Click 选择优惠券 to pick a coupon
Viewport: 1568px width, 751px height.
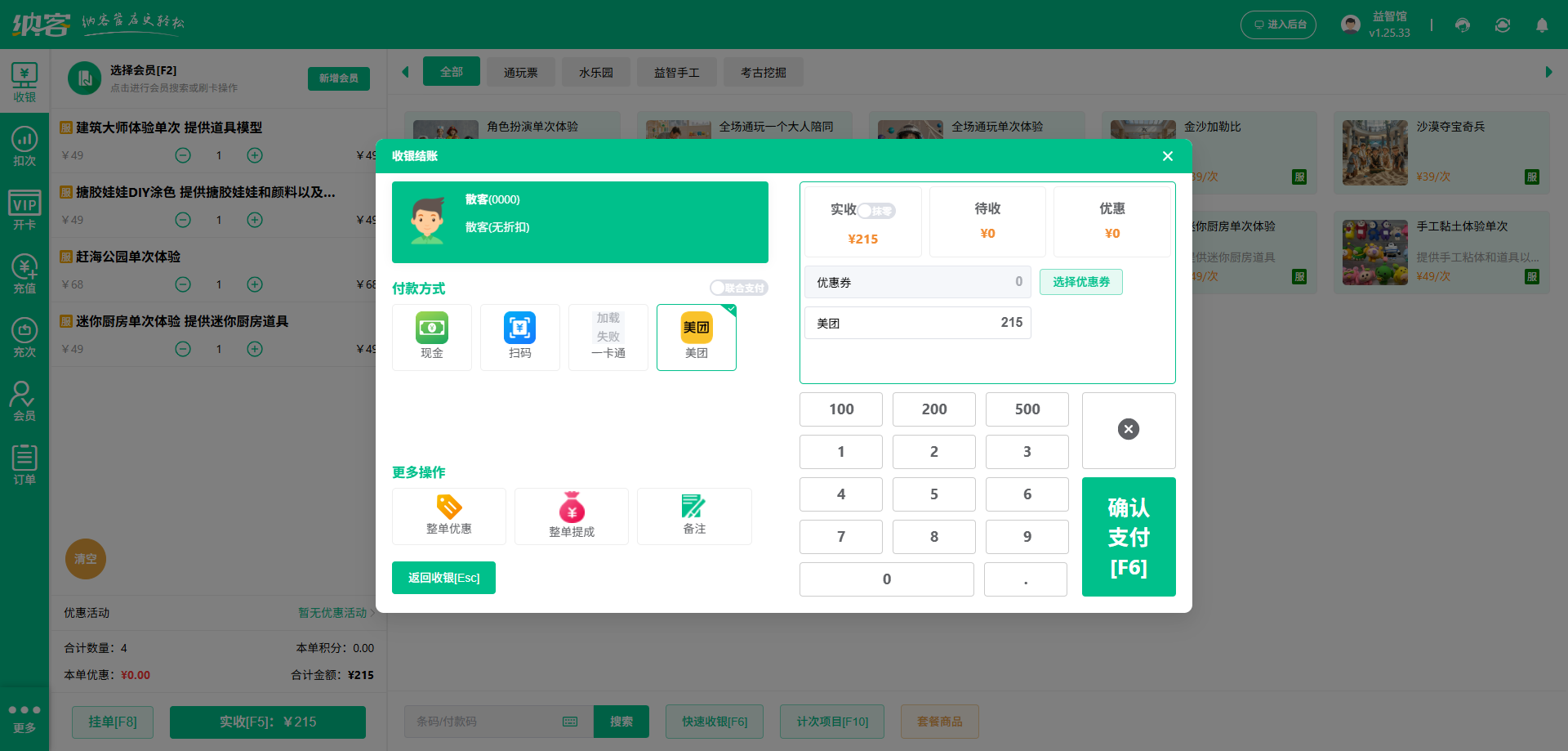click(x=1080, y=281)
